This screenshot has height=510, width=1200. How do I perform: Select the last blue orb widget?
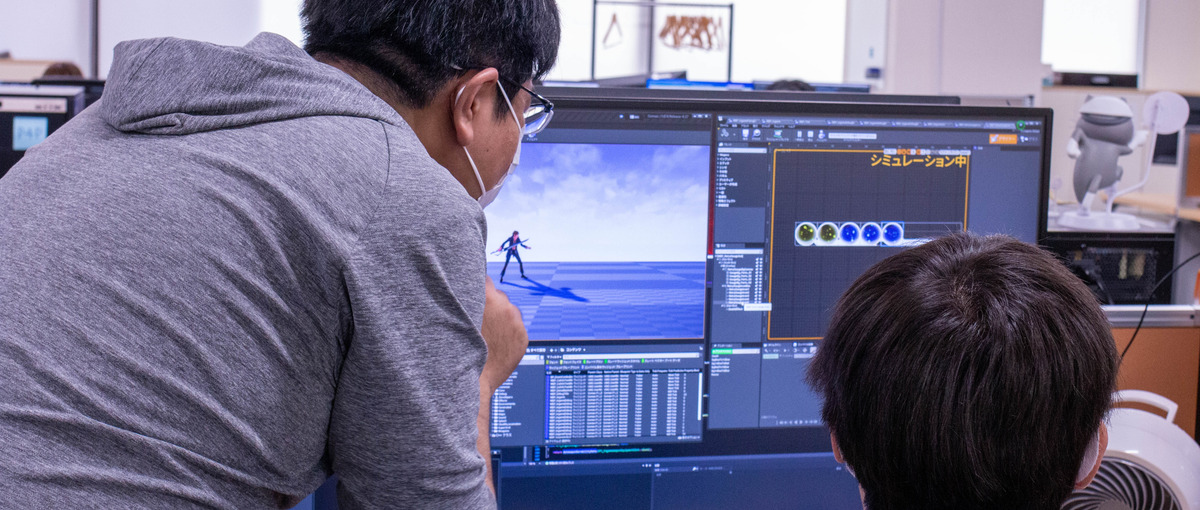click(x=892, y=233)
